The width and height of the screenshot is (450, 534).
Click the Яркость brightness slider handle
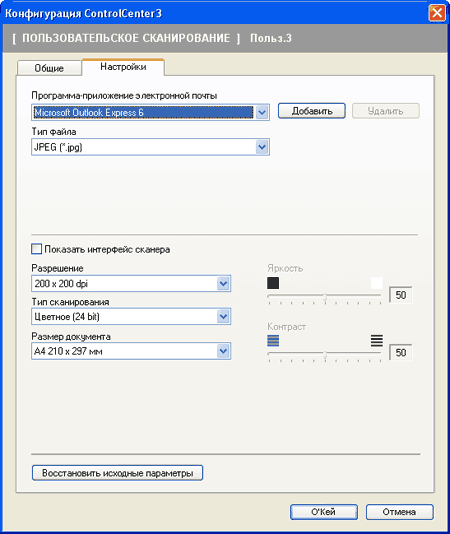point(325,297)
